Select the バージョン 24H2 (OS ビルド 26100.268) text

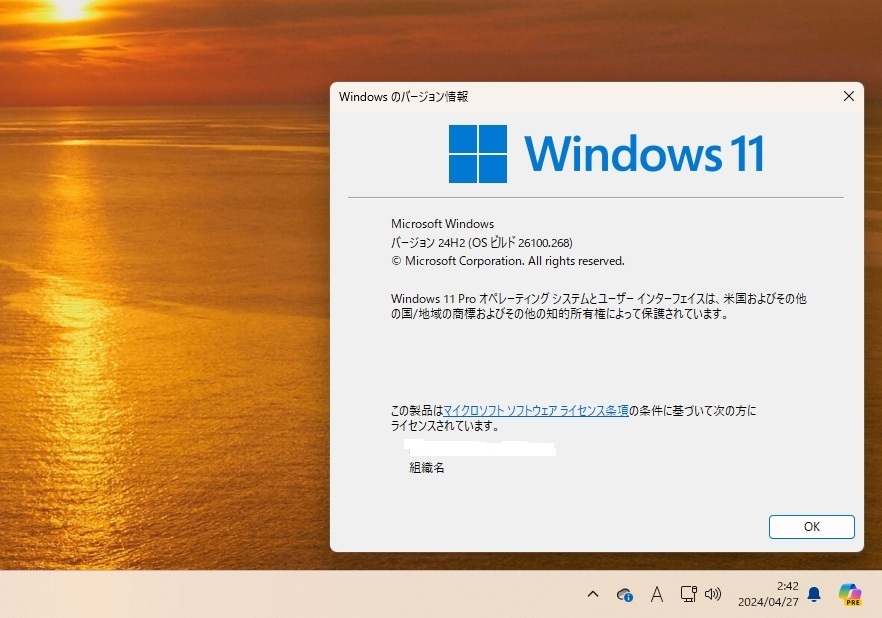tap(482, 243)
